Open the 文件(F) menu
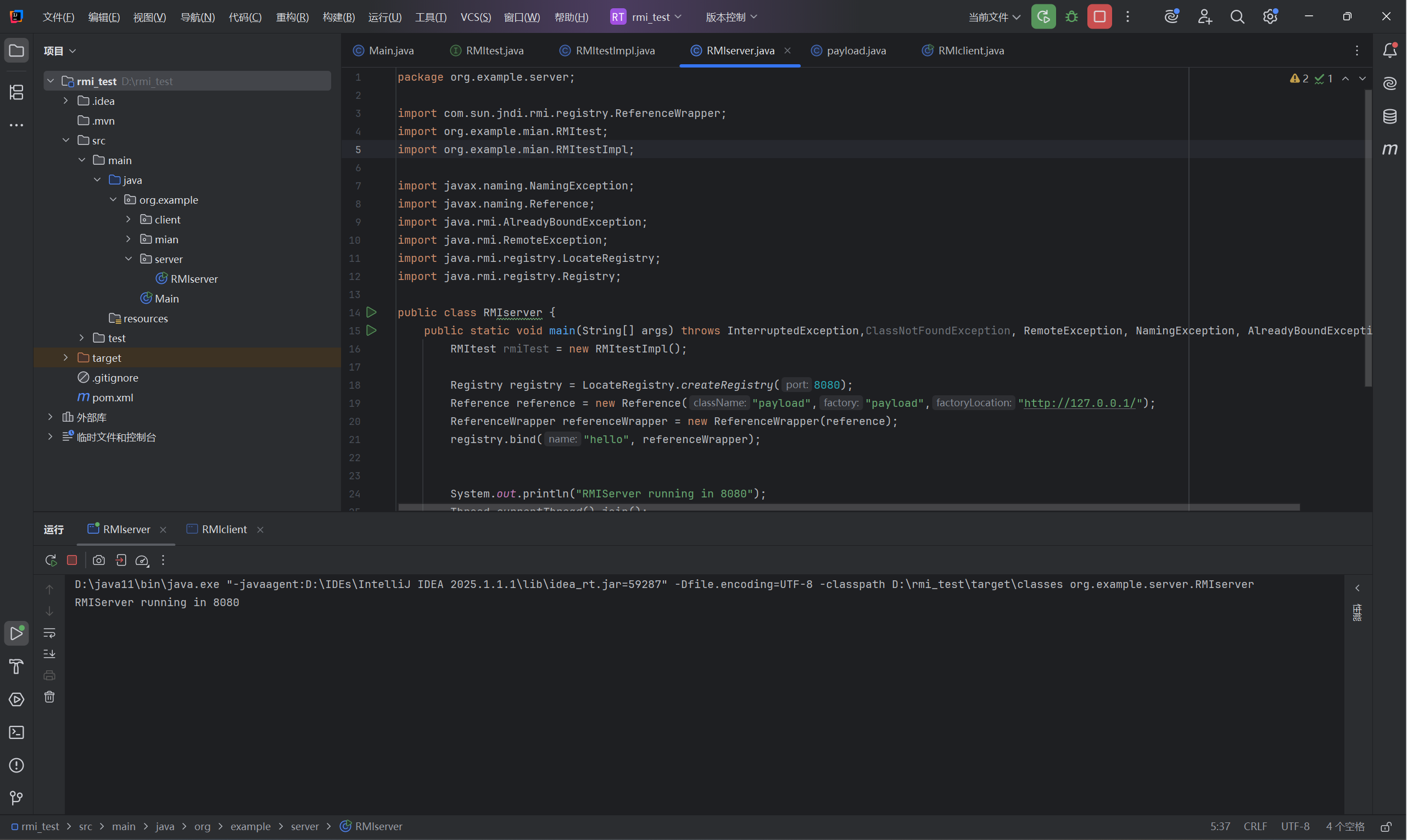 pyautogui.click(x=58, y=17)
